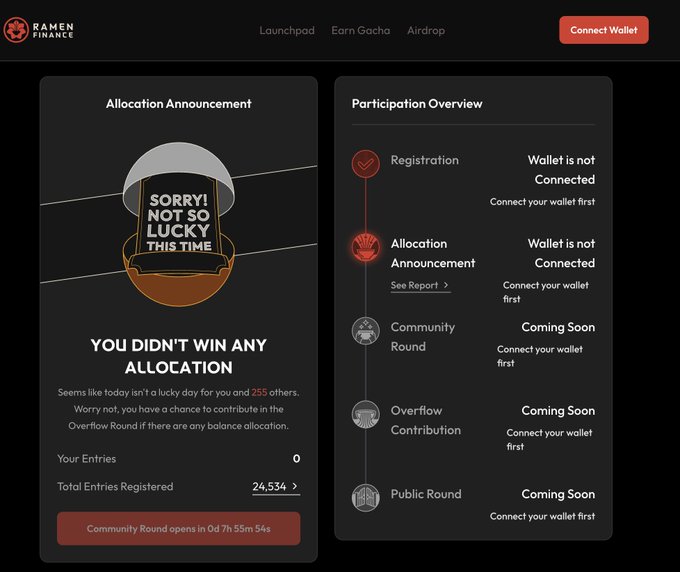Click the Community Round countdown button
Image resolution: width=680 pixels, height=572 pixels.
pos(179,529)
